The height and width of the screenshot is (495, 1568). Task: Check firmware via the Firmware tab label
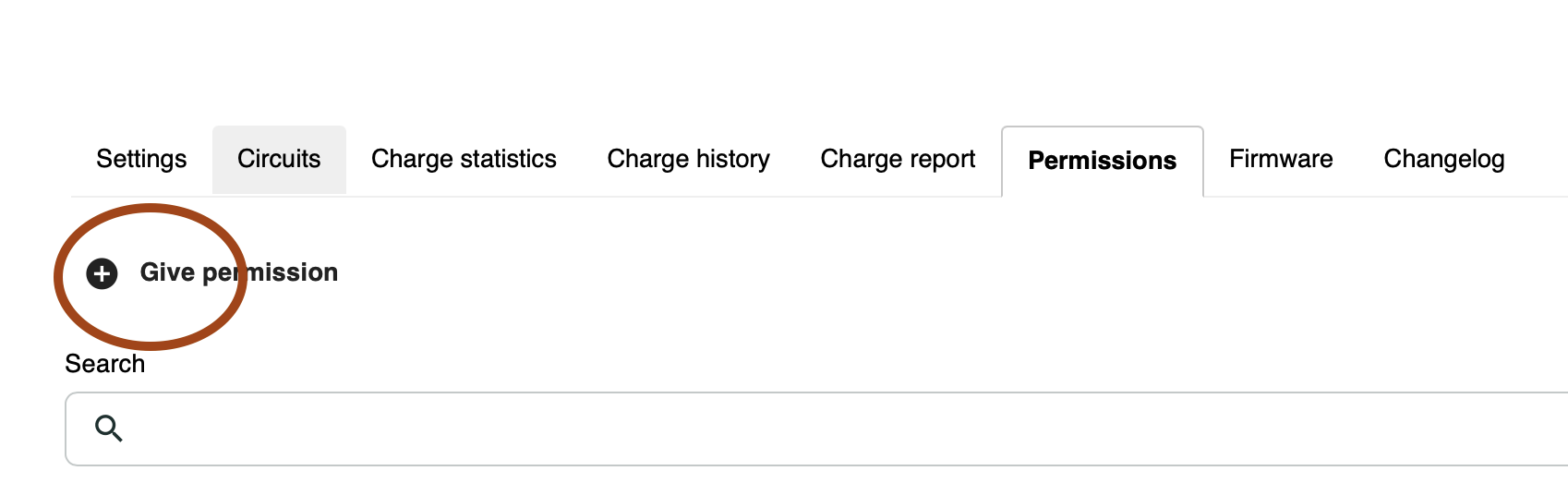click(x=1281, y=160)
